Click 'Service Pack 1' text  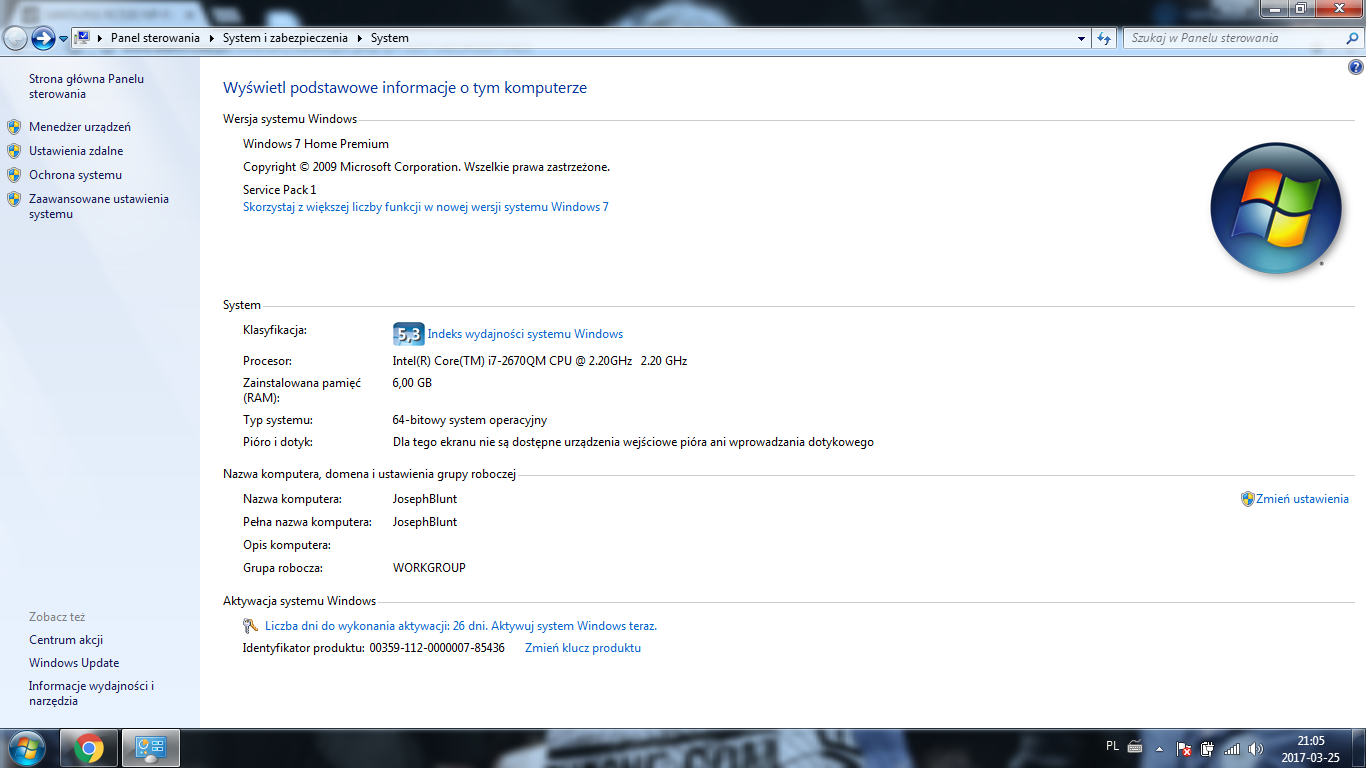coord(279,190)
